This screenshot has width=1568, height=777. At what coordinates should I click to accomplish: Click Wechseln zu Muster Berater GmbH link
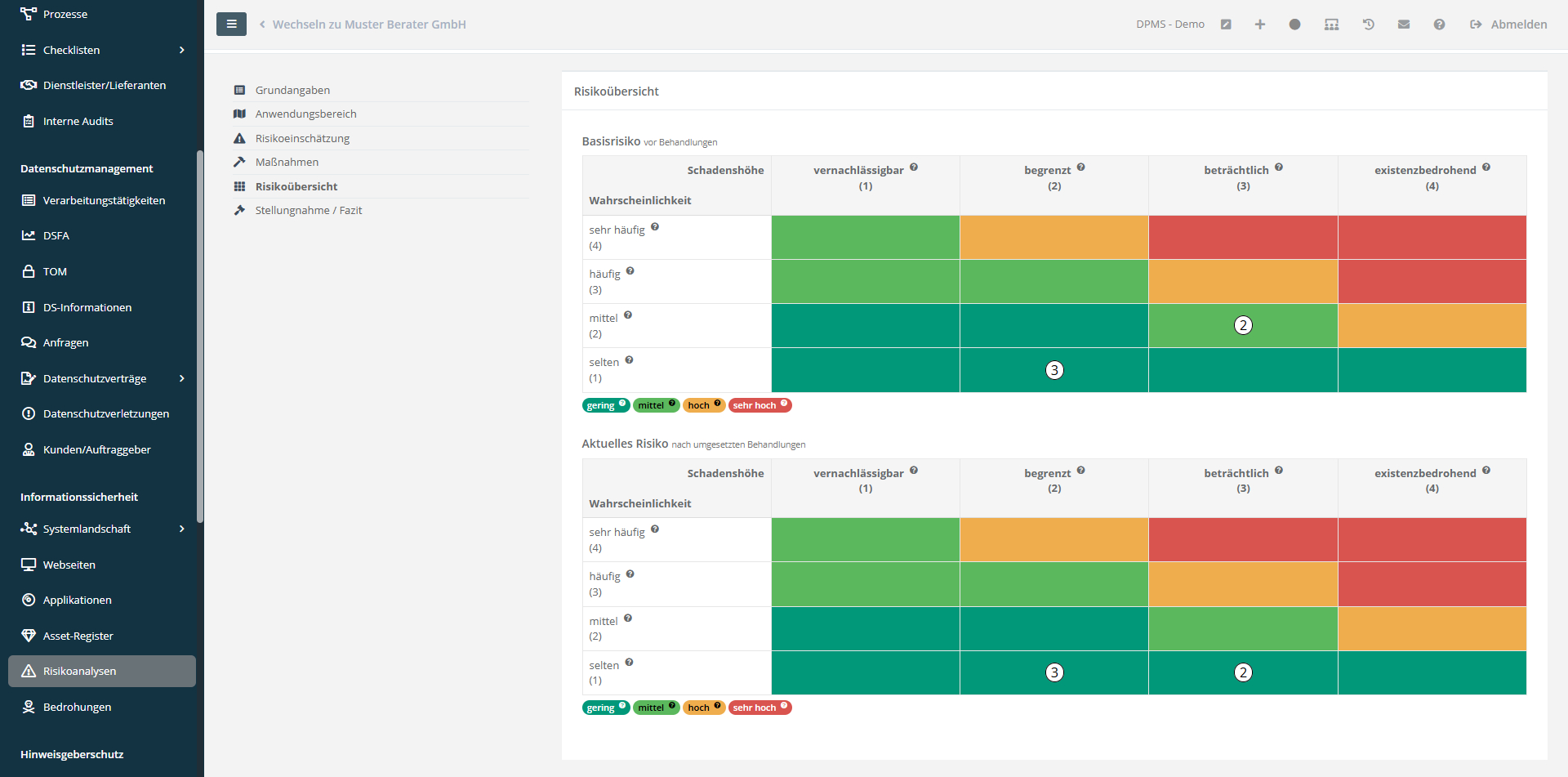[368, 25]
